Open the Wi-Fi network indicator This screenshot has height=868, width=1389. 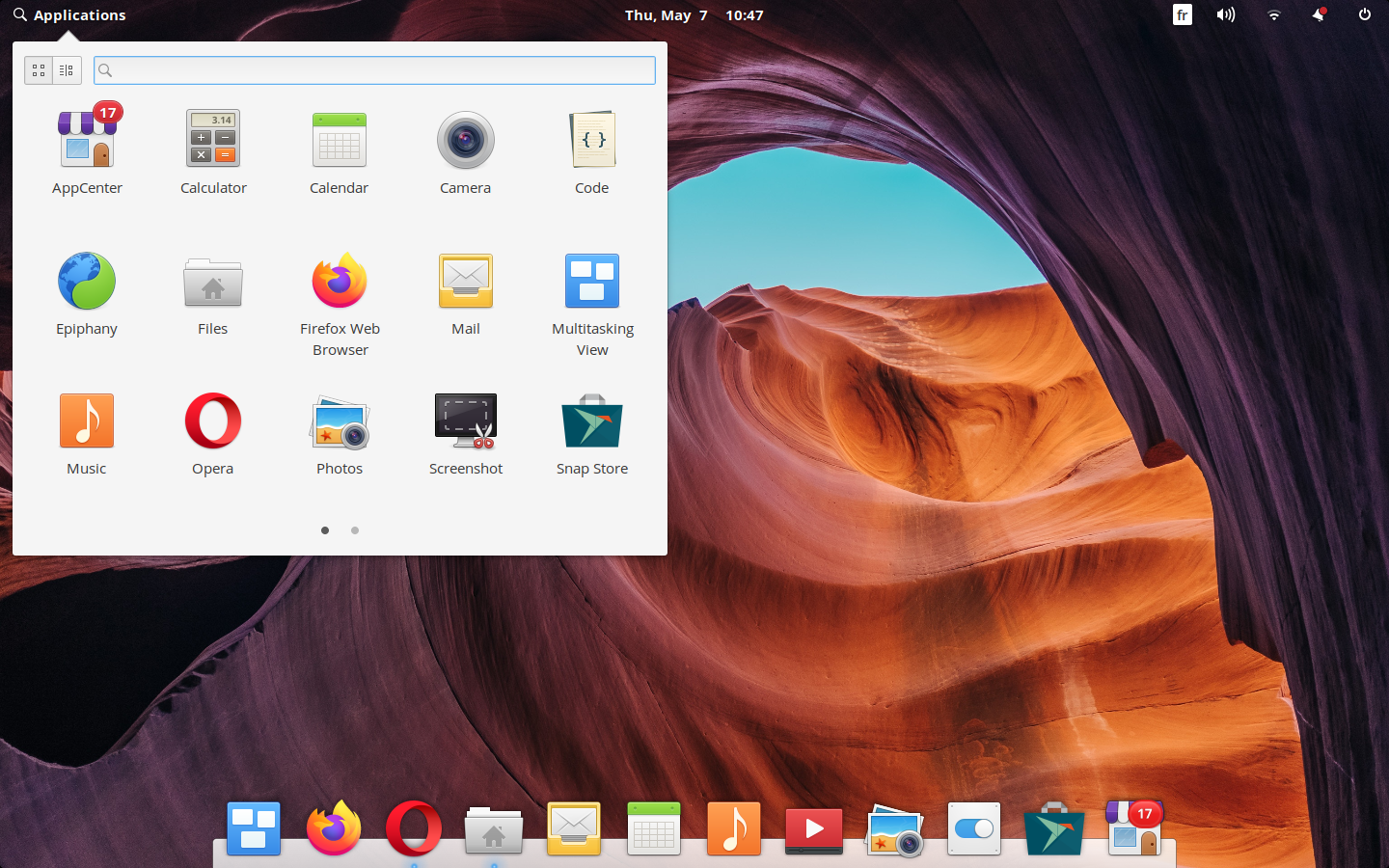click(1273, 14)
